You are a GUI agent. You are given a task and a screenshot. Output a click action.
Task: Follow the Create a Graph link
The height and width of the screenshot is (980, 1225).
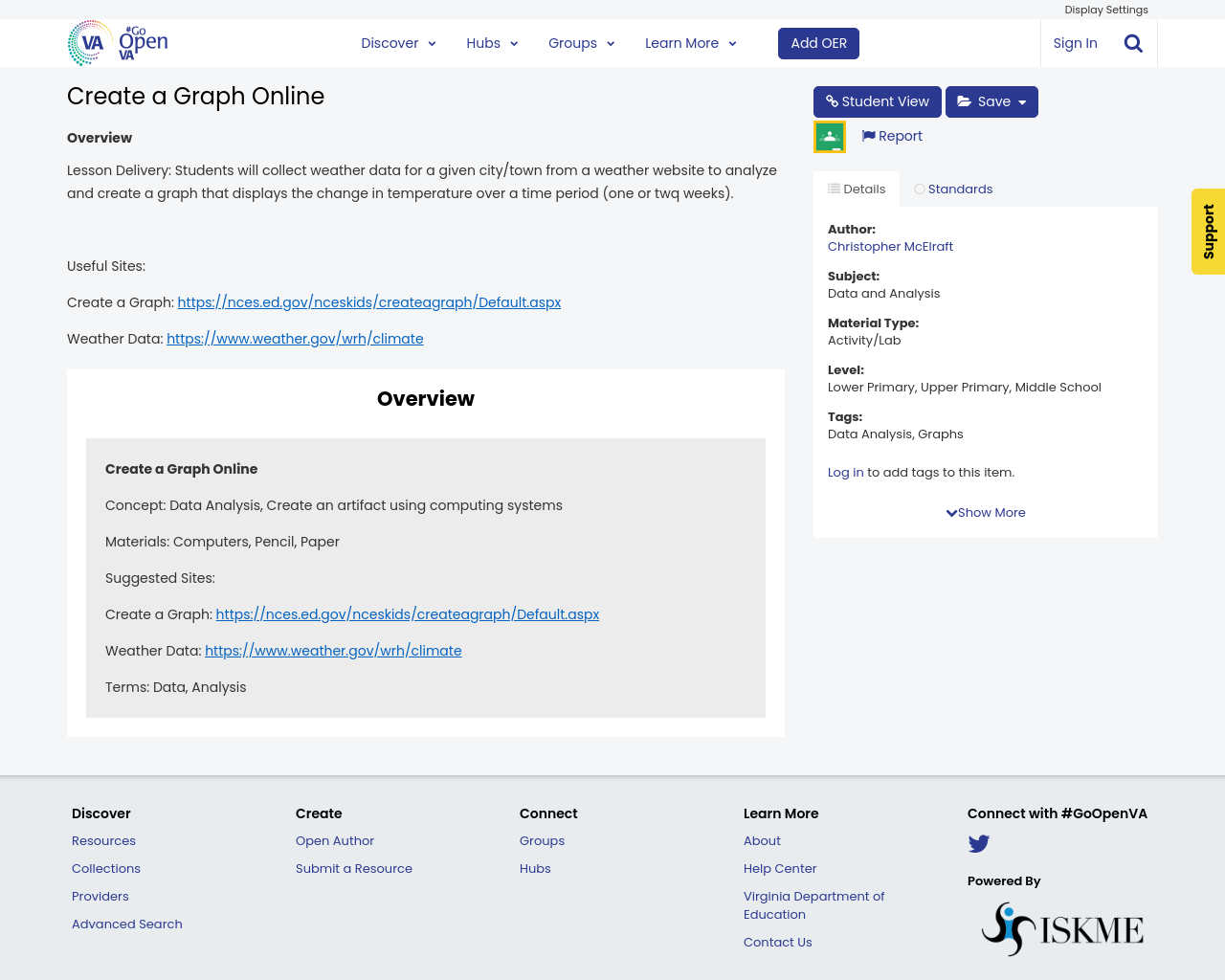click(x=369, y=301)
